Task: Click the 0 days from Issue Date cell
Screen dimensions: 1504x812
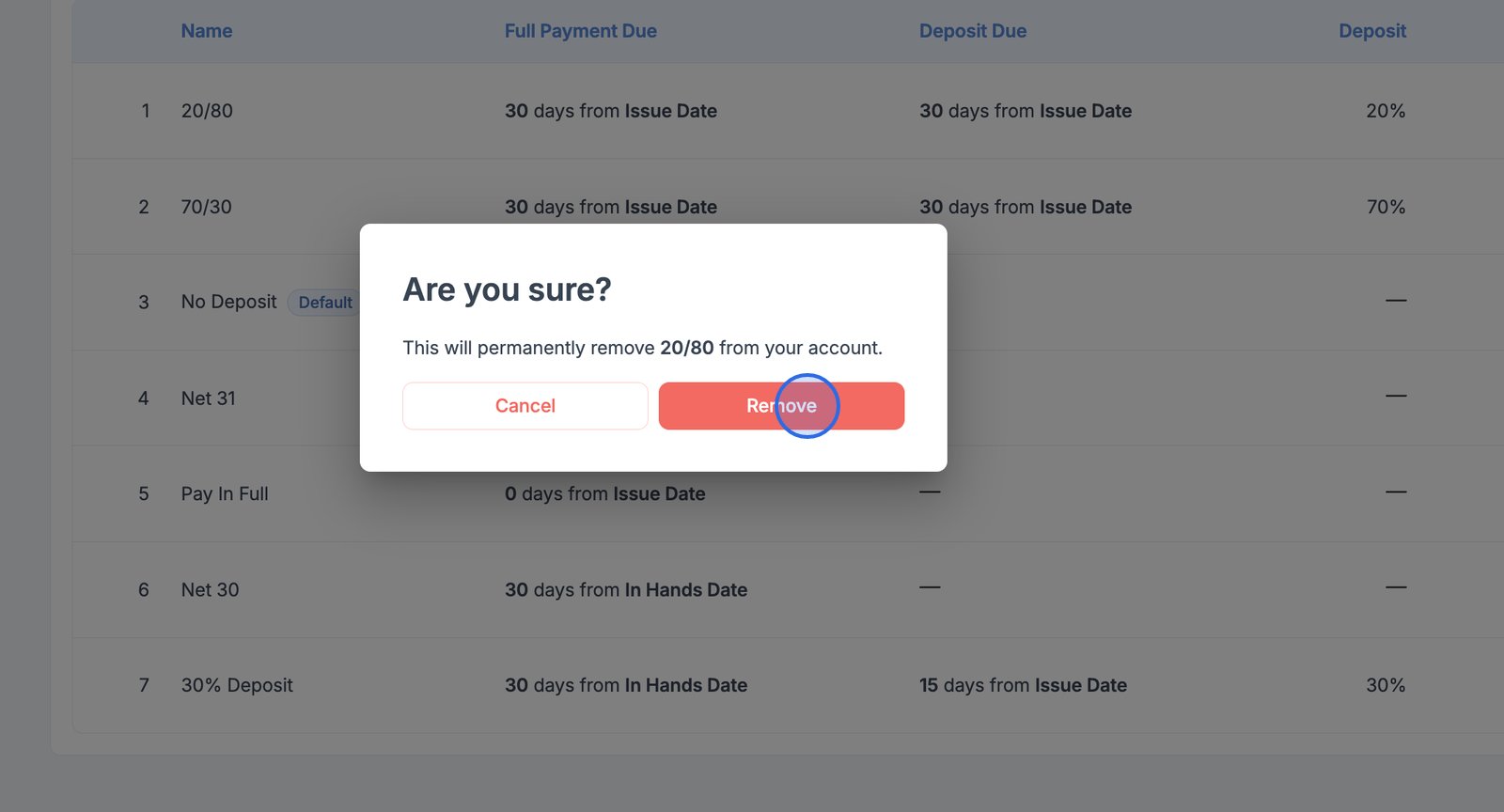Action: [x=604, y=494]
